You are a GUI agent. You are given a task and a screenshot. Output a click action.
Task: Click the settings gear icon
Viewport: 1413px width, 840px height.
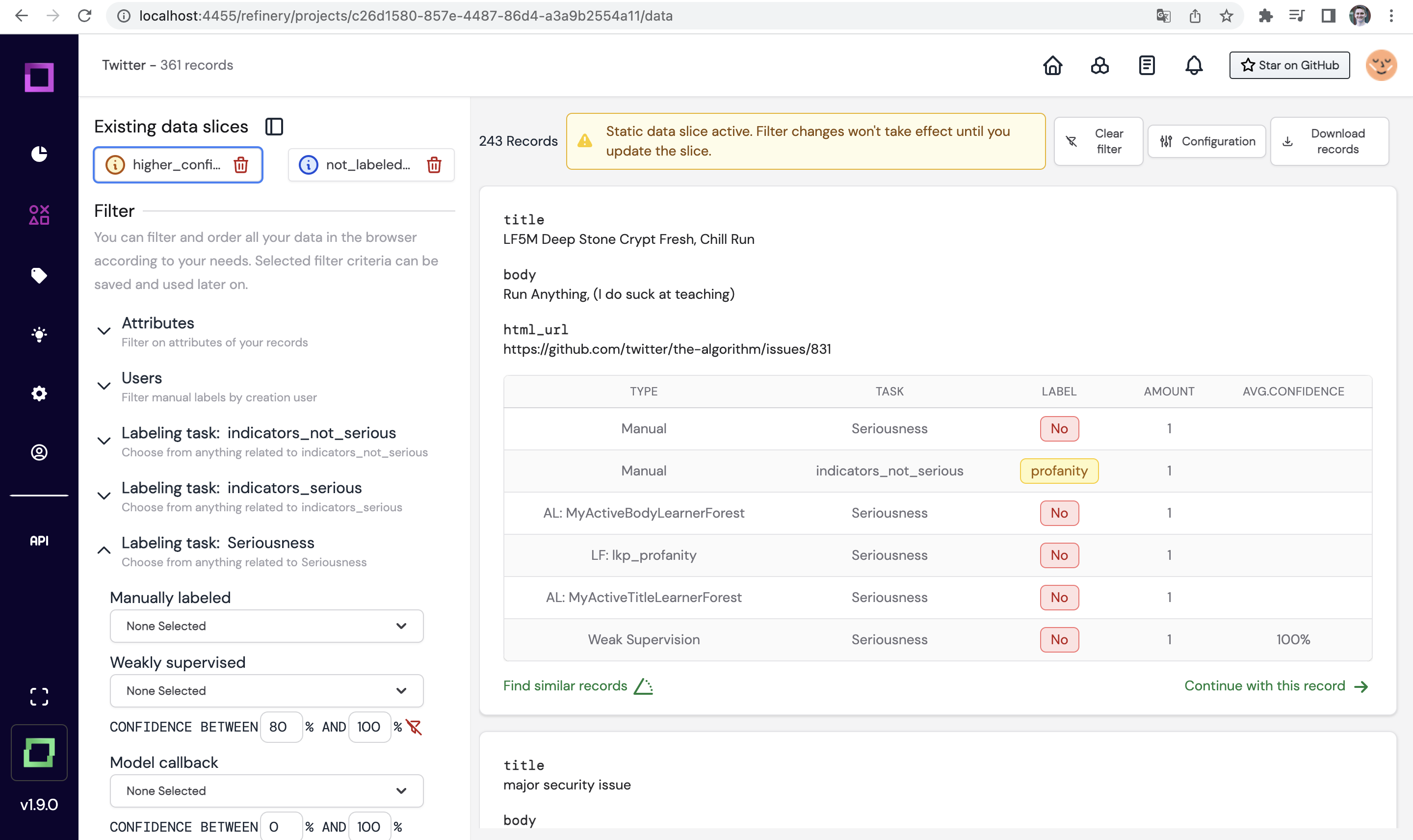click(38, 393)
